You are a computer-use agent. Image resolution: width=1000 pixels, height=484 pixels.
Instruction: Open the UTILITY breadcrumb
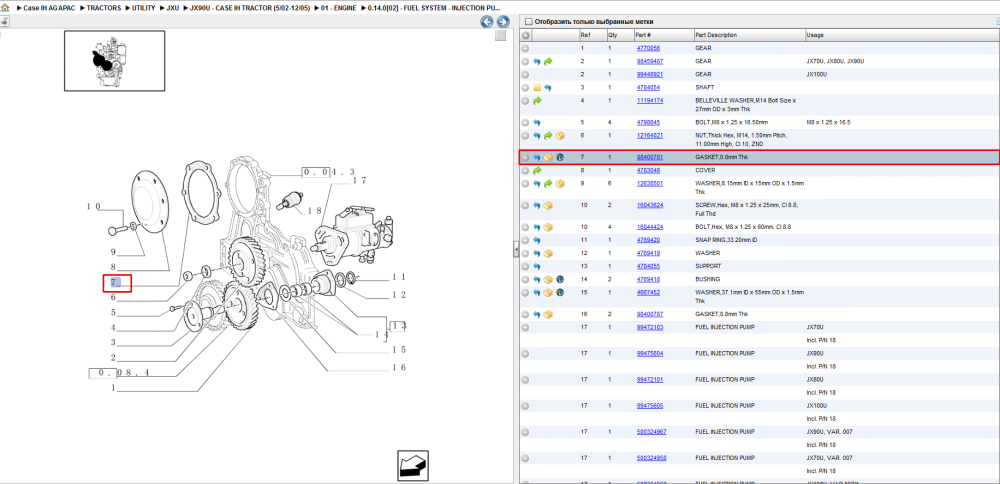pos(143,8)
